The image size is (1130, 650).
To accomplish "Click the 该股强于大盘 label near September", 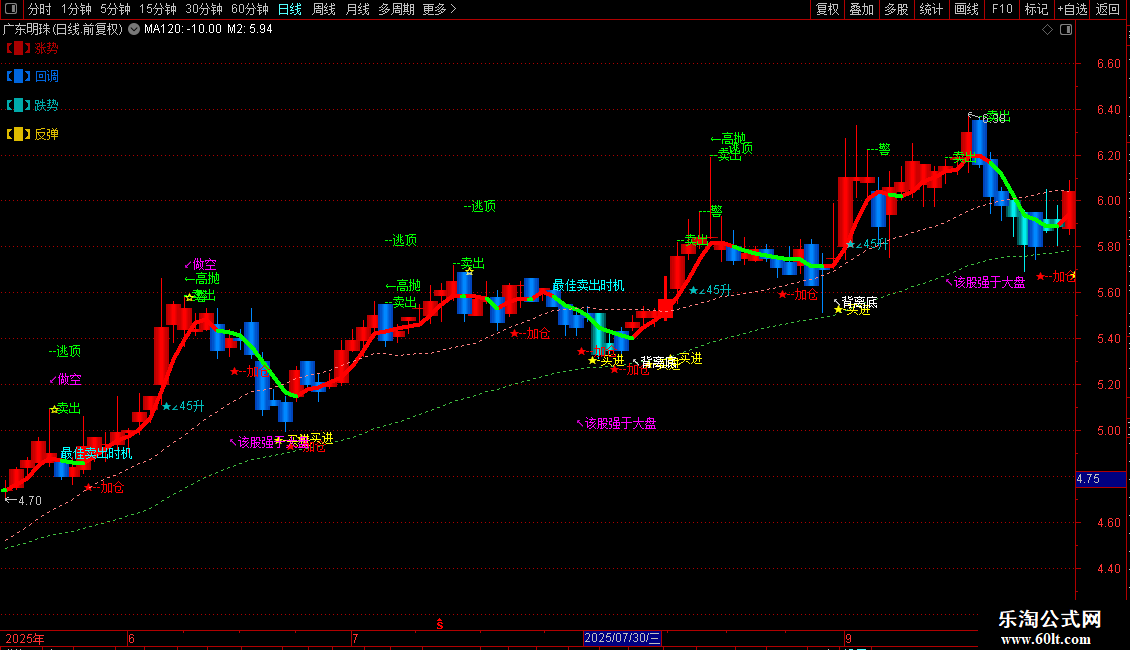I will pyautogui.click(x=985, y=282).
